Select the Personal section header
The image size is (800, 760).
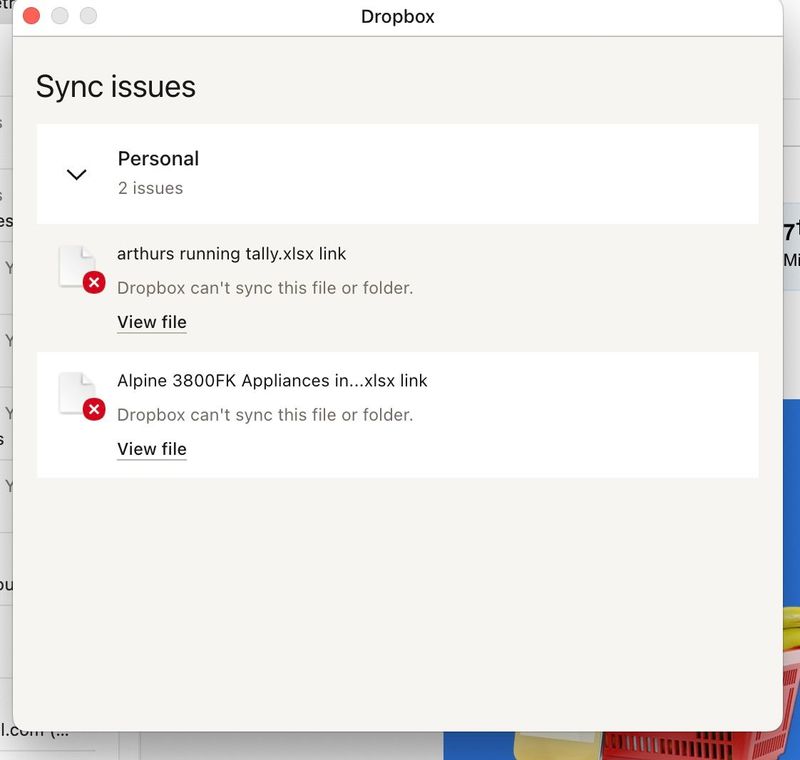(x=159, y=158)
